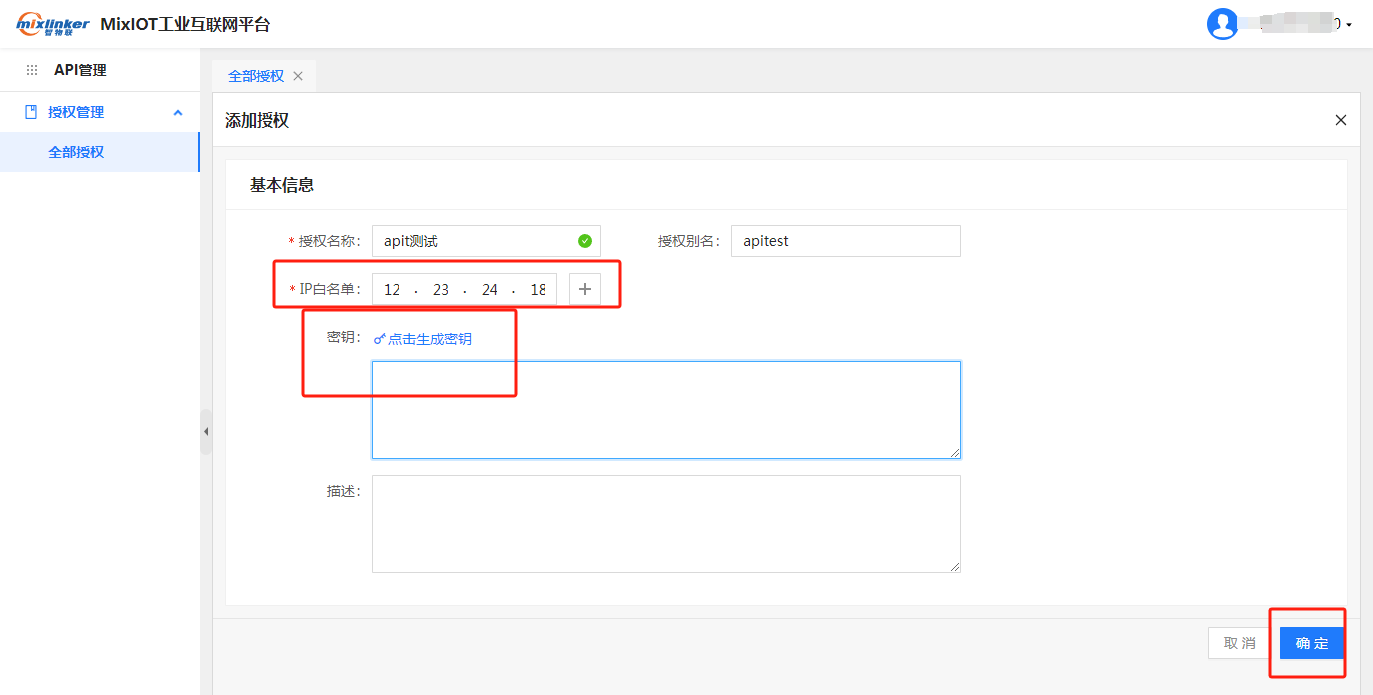This screenshot has width=1373, height=695.
Task: Add another IP whitelist entry with plus
Action: point(585,289)
